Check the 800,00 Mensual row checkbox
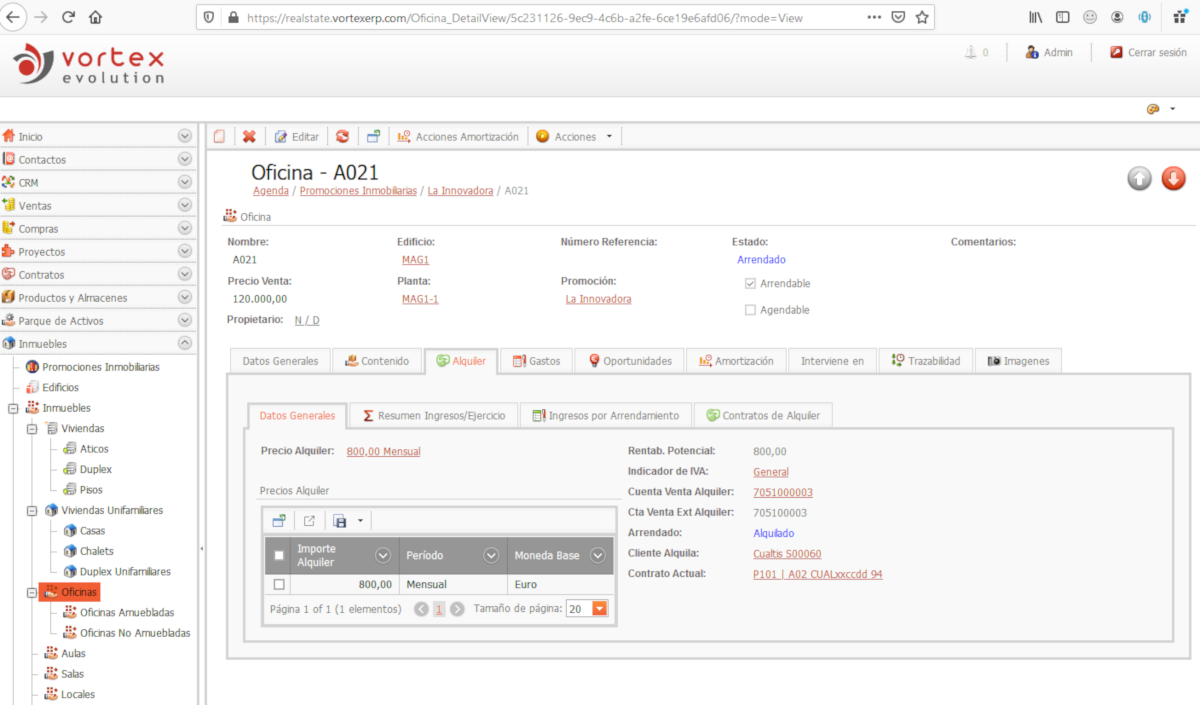Screen dimensions: 1200x705 click(279, 584)
